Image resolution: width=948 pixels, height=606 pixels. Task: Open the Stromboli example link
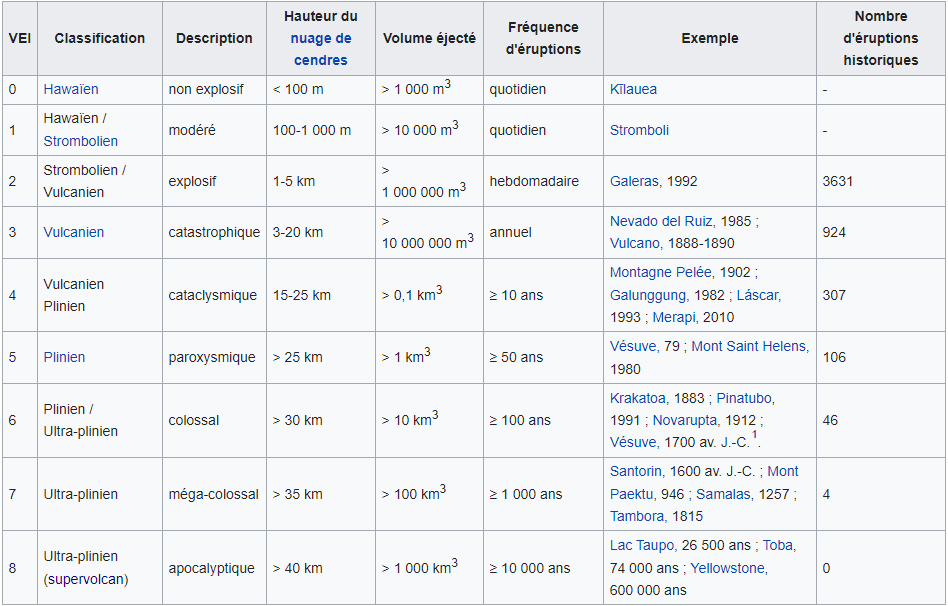639,130
